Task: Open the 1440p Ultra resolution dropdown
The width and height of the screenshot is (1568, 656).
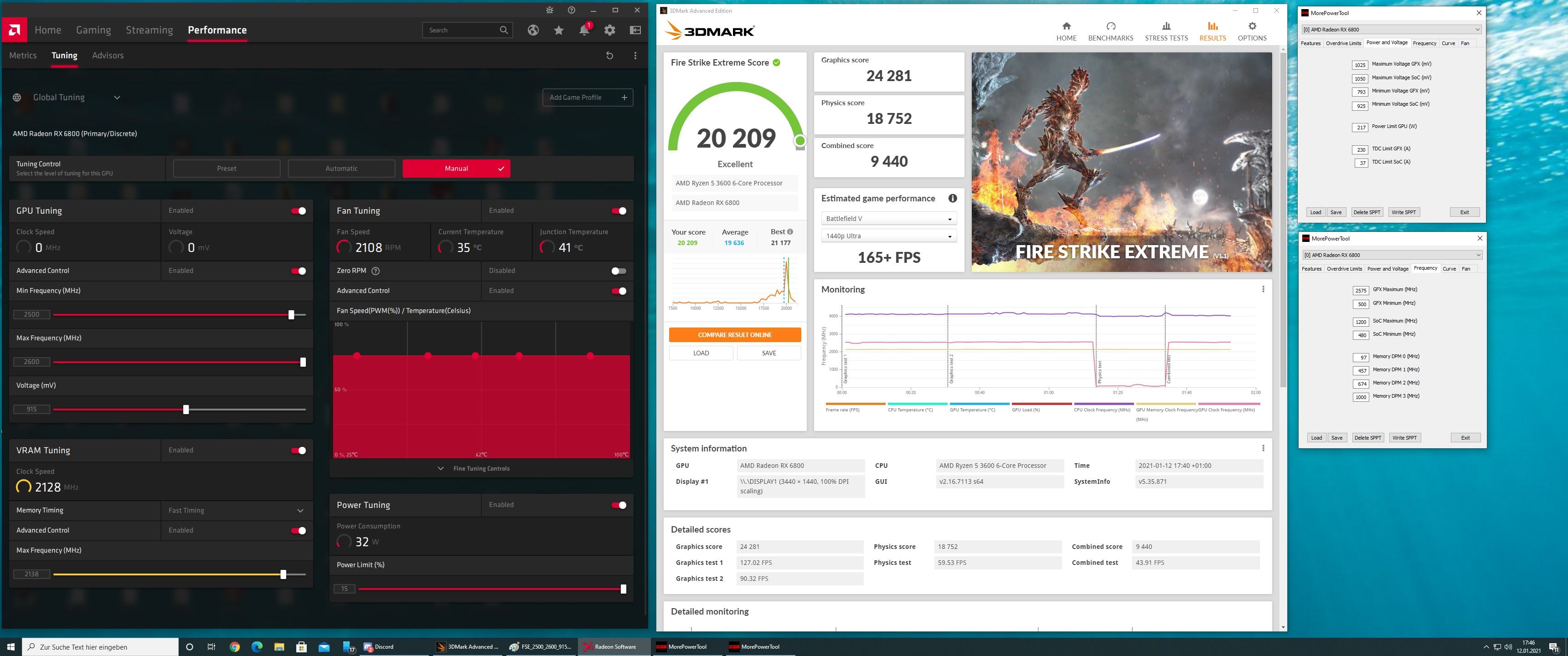Action: click(x=888, y=236)
